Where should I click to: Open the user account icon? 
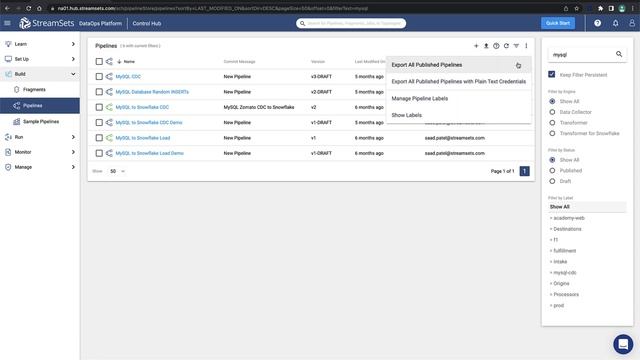[x=632, y=23]
